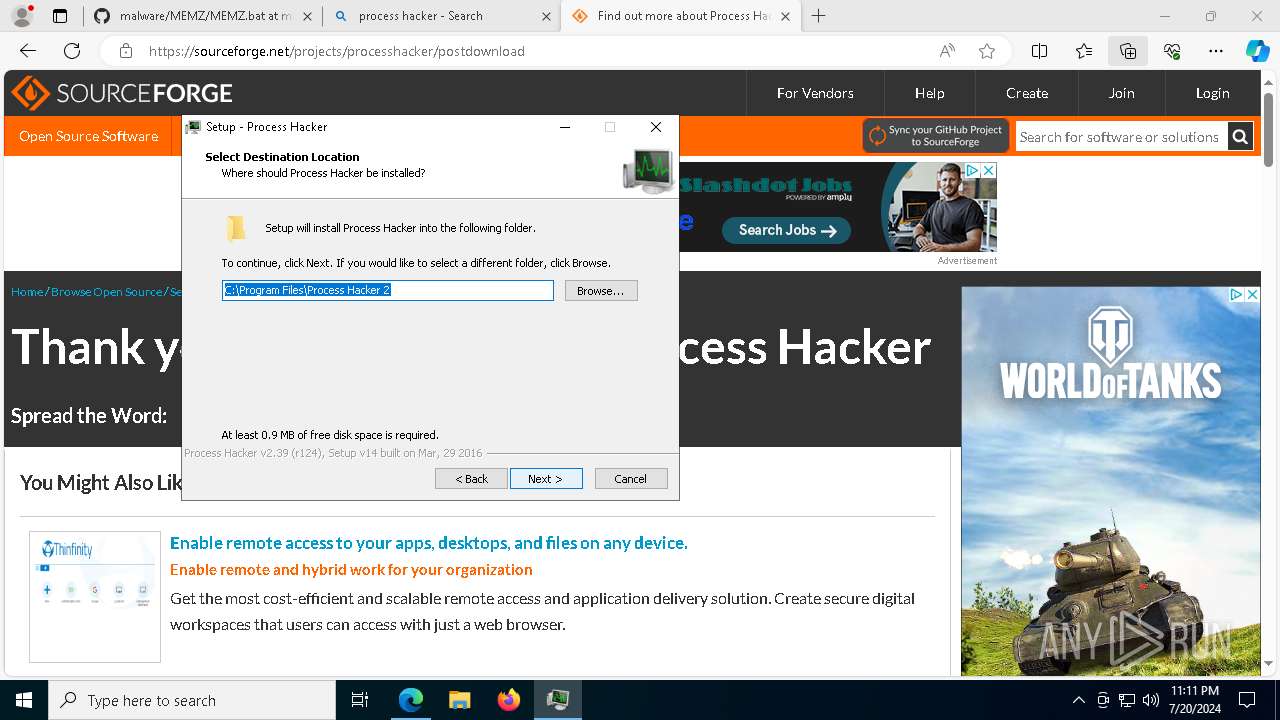Open the notification center icon
This screenshot has width=1280, height=720.
[x=1247, y=700]
